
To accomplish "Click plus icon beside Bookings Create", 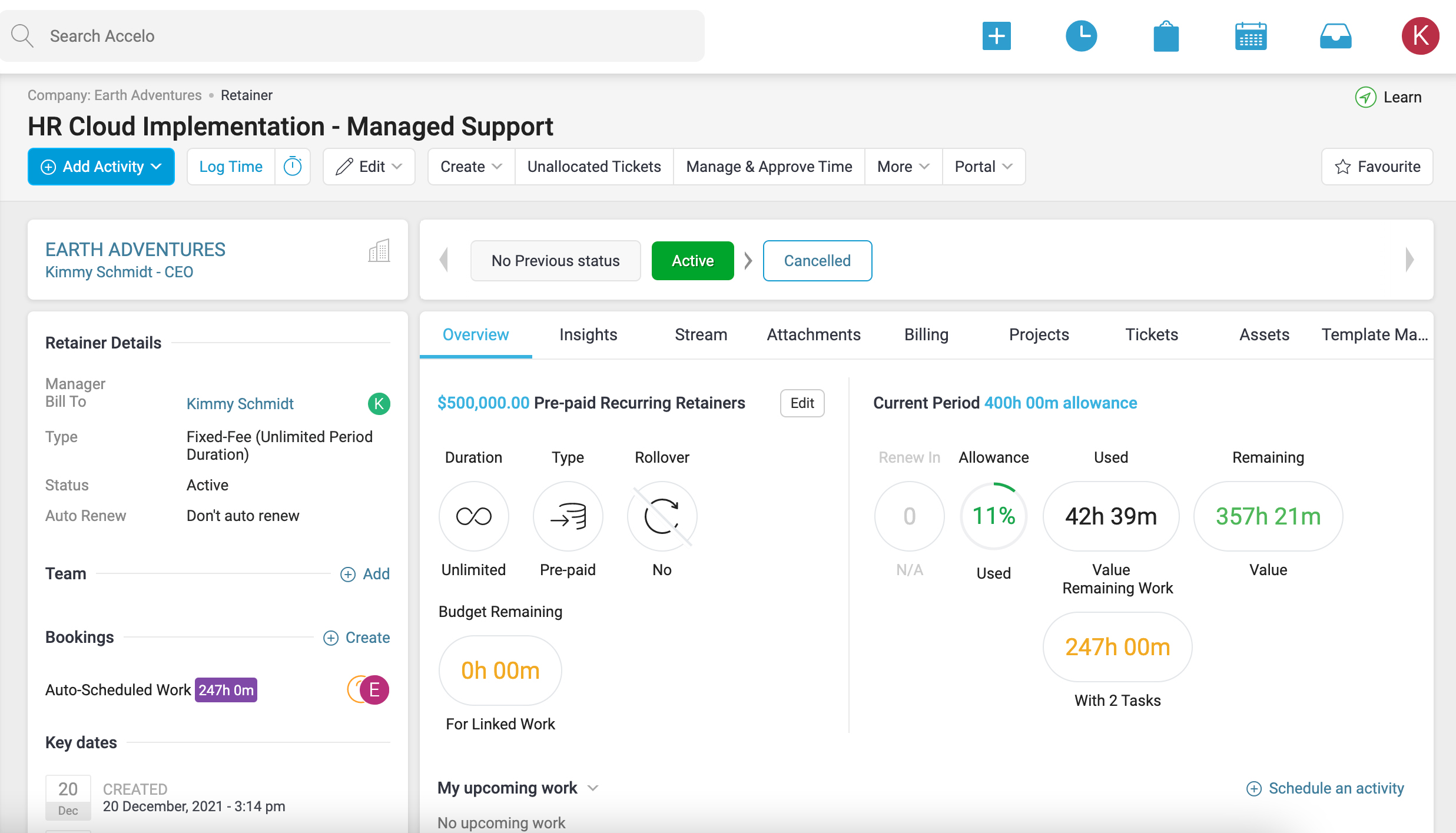I will click(x=331, y=638).
